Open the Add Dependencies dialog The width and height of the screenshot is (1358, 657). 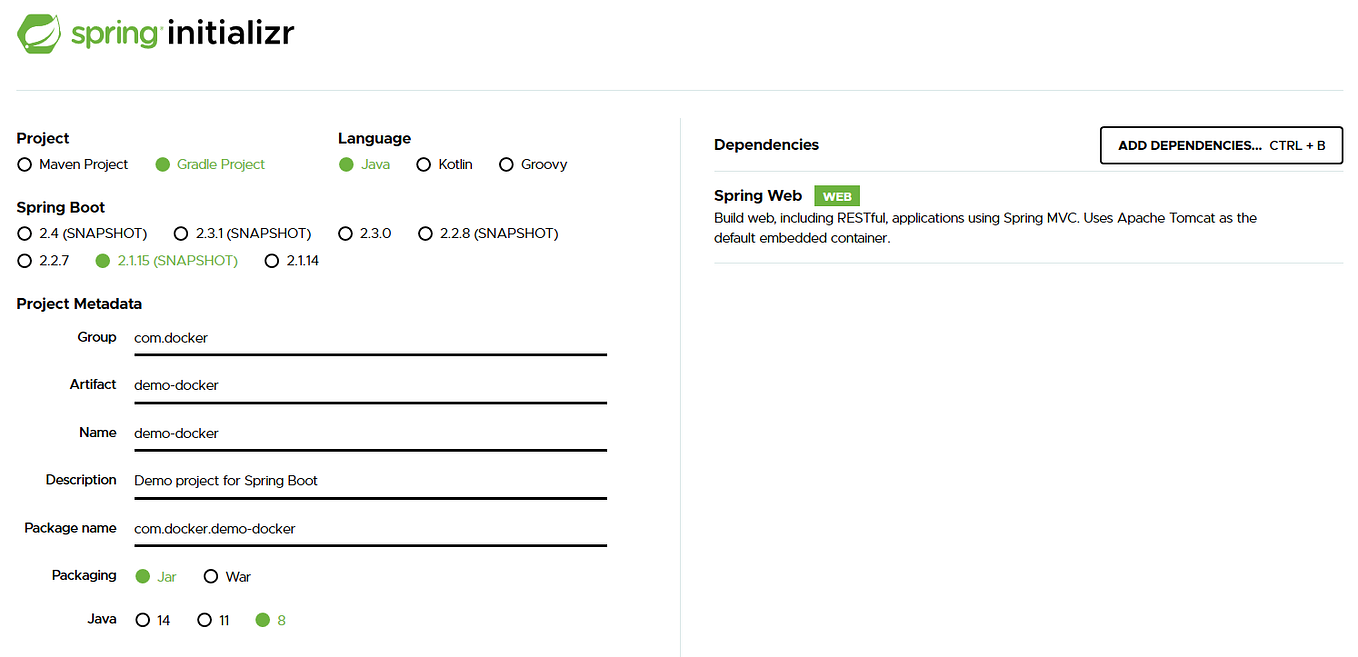click(x=1220, y=145)
